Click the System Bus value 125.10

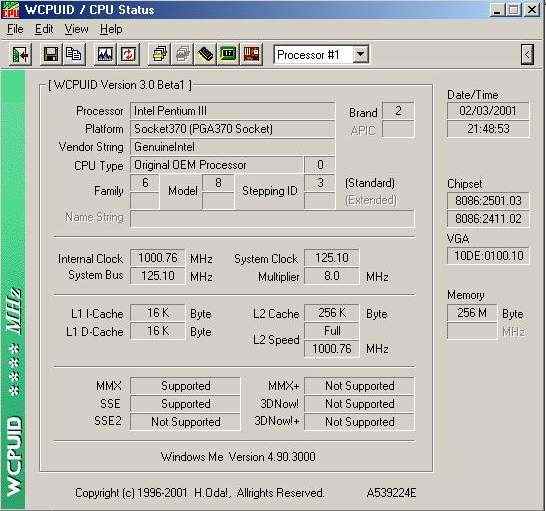click(x=158, y=276)
